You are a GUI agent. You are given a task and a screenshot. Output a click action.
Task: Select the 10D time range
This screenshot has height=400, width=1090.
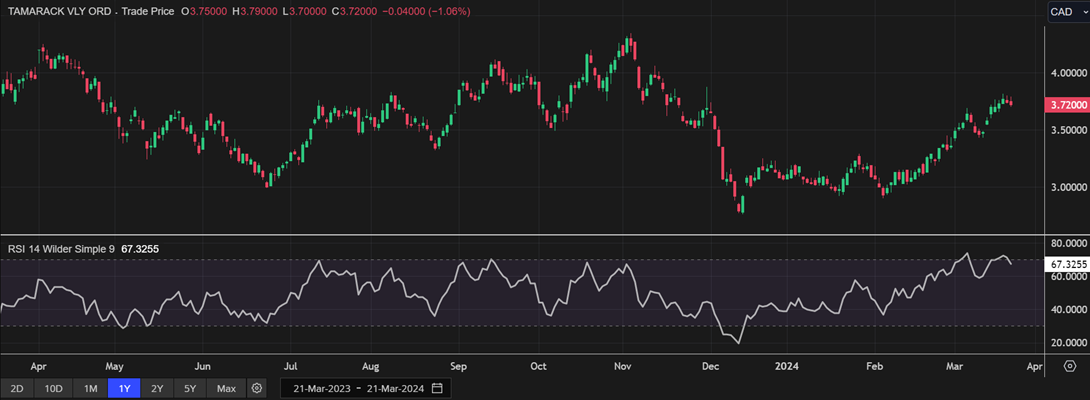[x=54, y=388]
